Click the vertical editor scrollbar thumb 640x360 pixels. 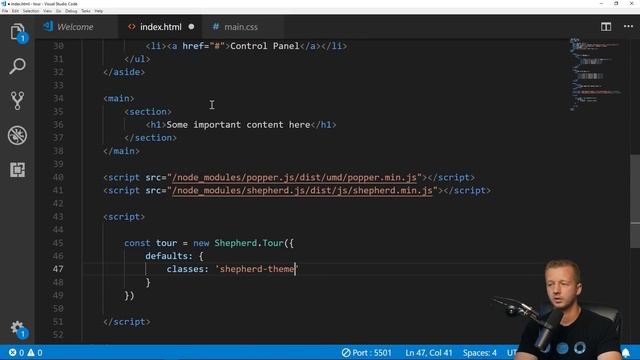coord(635,201)
